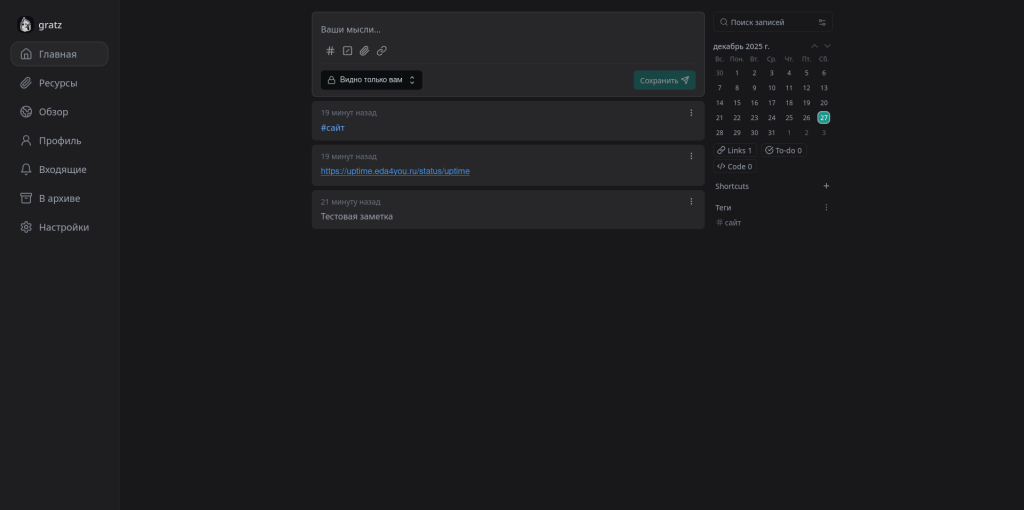Screen dimensions: 1024x510
Task: Go to the previous calendar month
Action: click(814, 46)
